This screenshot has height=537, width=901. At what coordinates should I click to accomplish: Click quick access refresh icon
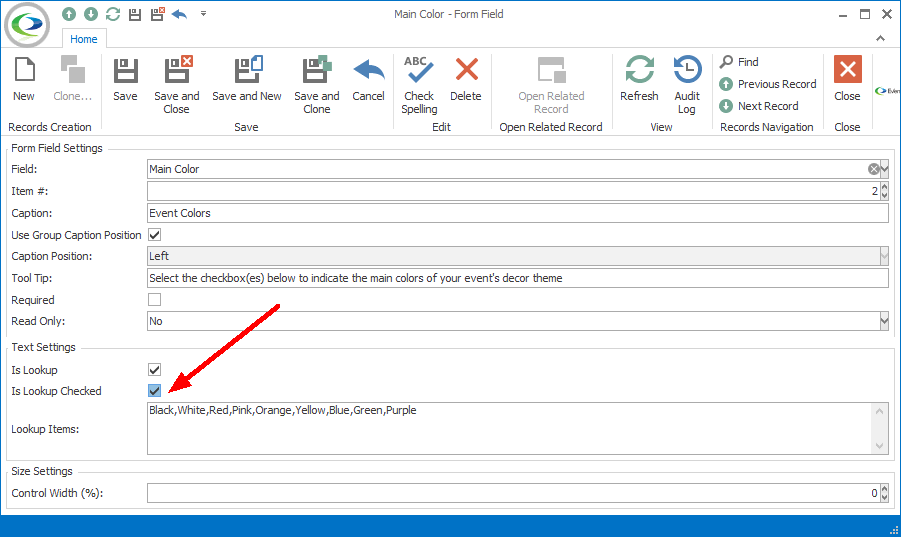tap(113, 14)
